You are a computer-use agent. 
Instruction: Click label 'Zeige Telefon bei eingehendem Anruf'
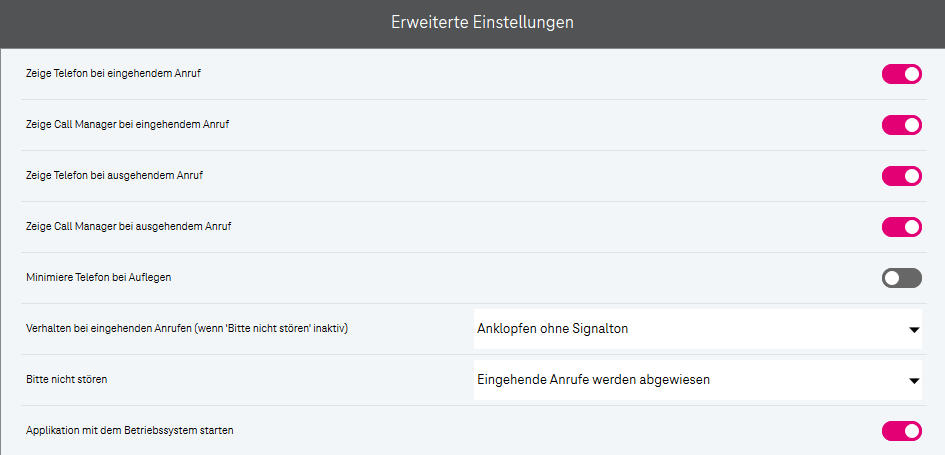click(x=114, y=74)
